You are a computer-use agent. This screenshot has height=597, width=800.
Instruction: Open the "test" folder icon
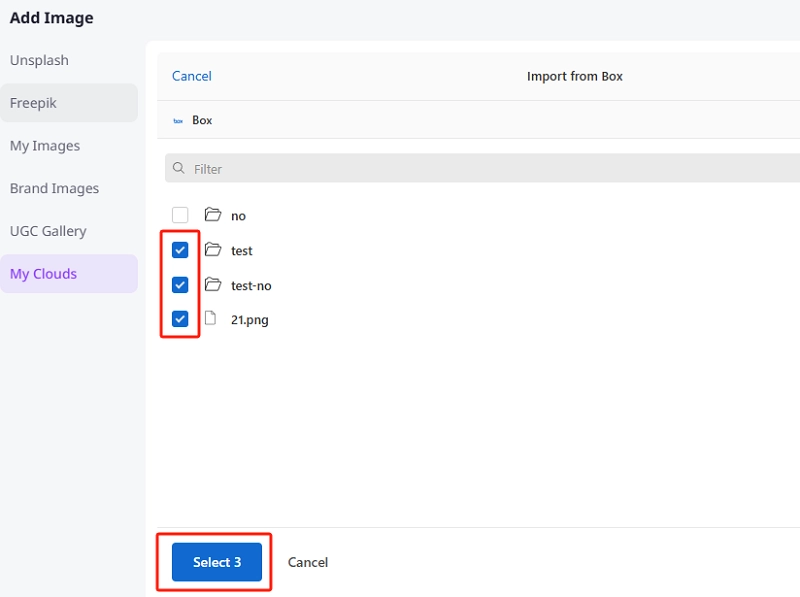tap(213, 250)
